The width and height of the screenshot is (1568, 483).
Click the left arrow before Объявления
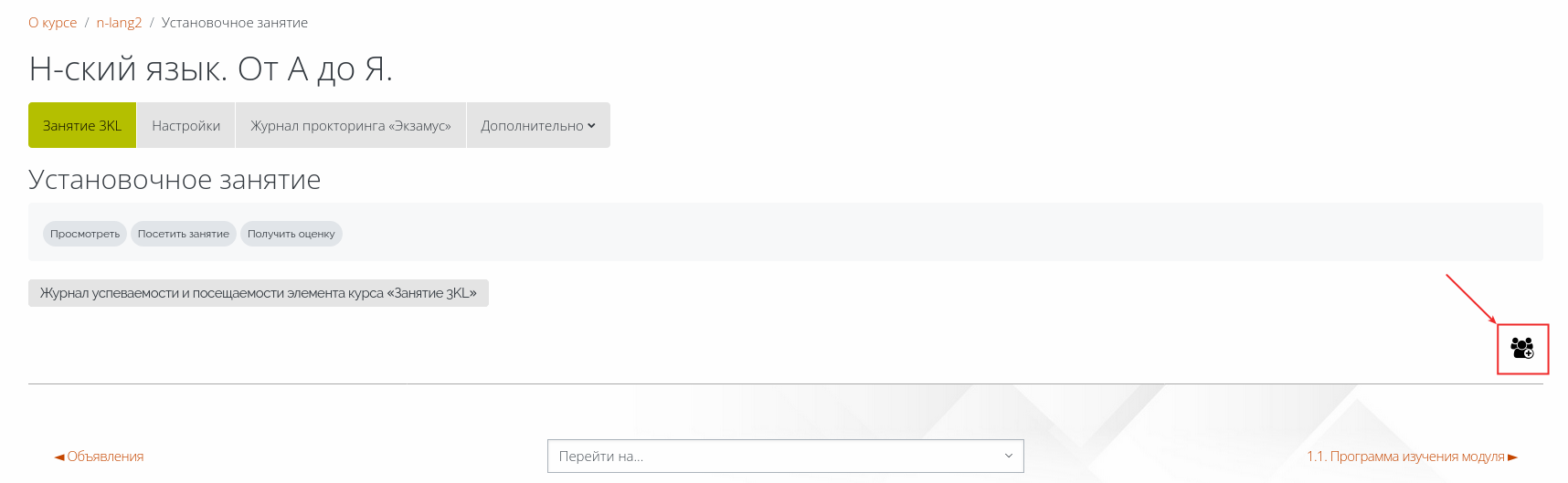pyautogui.click(x=59, y=457)
